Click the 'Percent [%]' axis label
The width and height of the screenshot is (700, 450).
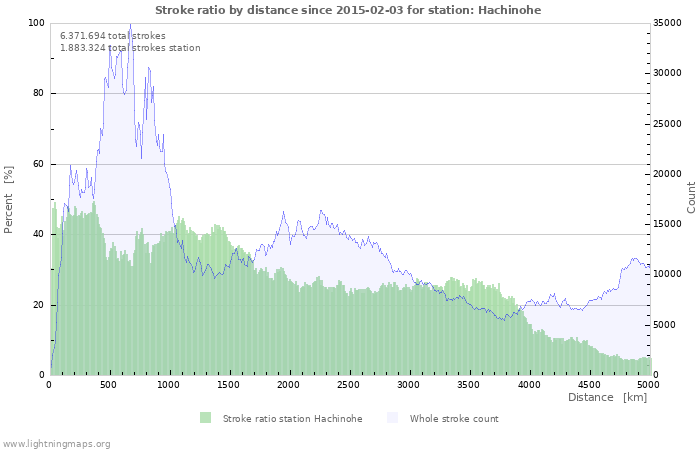click(x=8, y=200)
